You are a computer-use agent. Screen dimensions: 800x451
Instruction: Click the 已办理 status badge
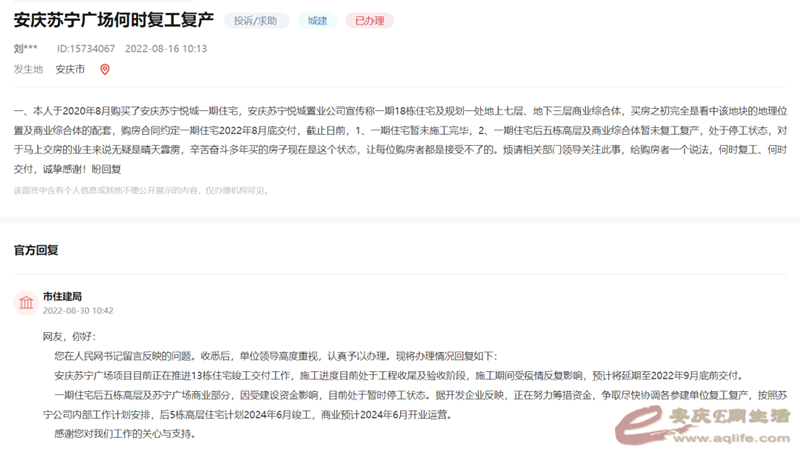tap(370, 20)
